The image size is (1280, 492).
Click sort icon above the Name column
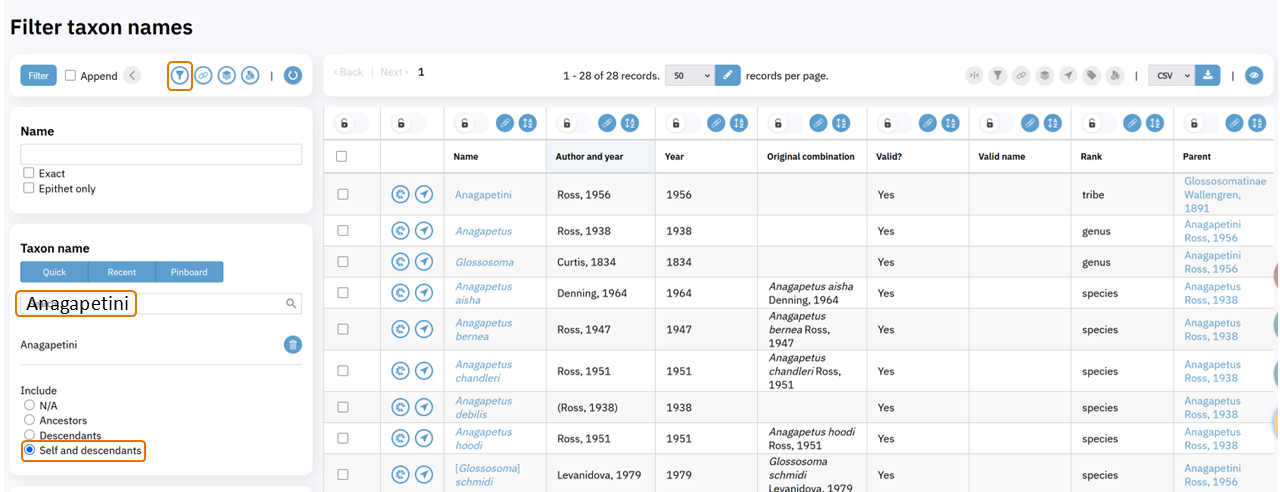click(528, 123)
